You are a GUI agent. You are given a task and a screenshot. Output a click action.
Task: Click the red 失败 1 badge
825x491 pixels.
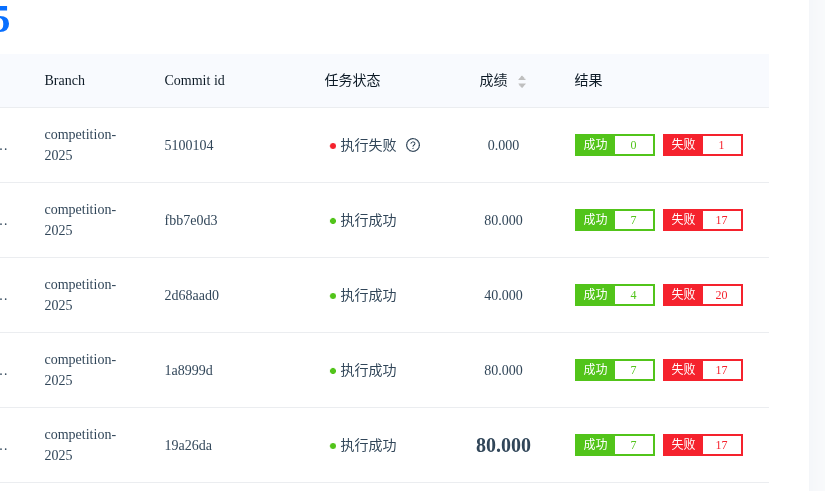pyautogui.click(x=702, y=145)
